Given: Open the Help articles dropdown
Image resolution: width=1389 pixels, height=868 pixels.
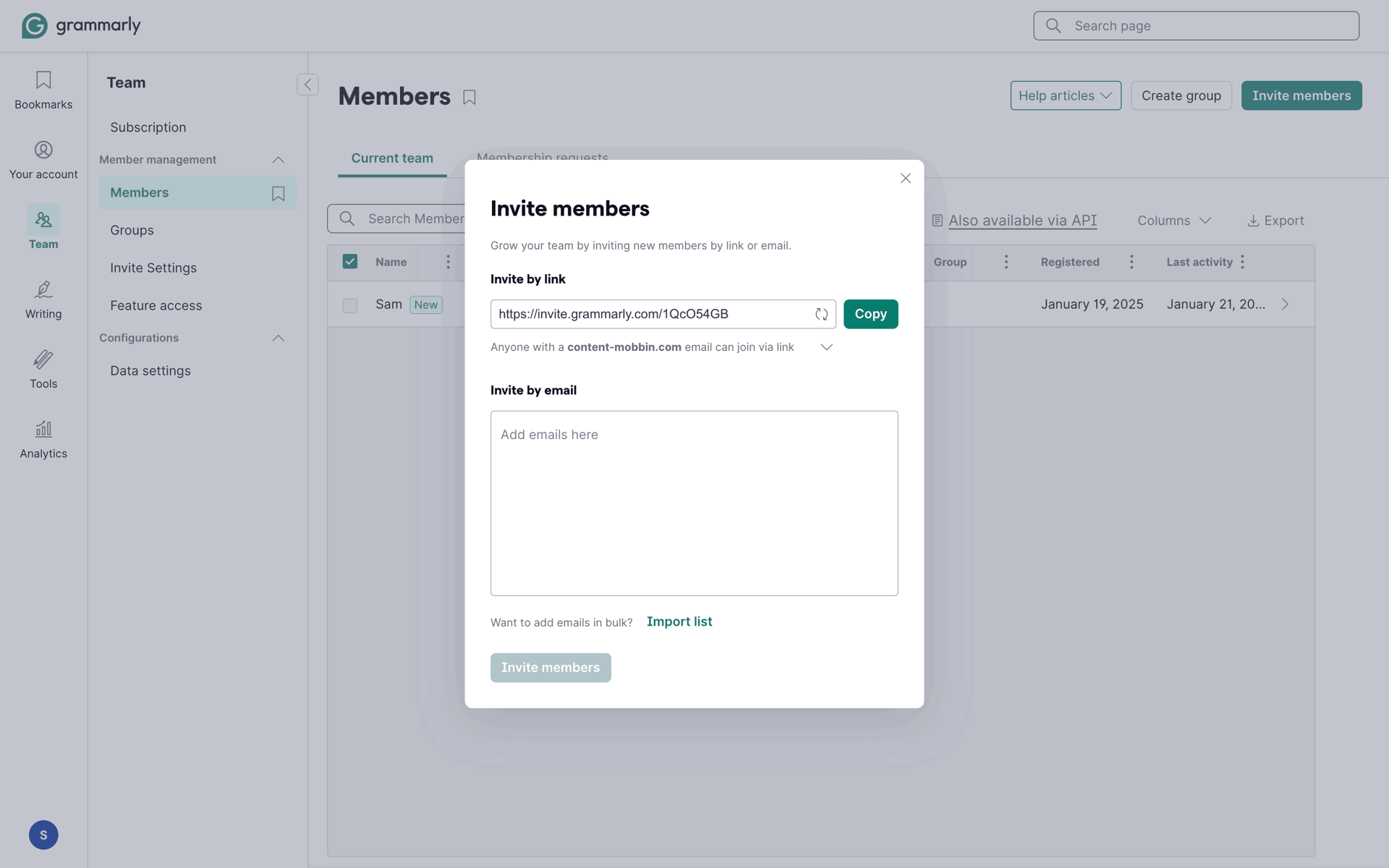Looking at the screenshot, I should coord(1066,95).
